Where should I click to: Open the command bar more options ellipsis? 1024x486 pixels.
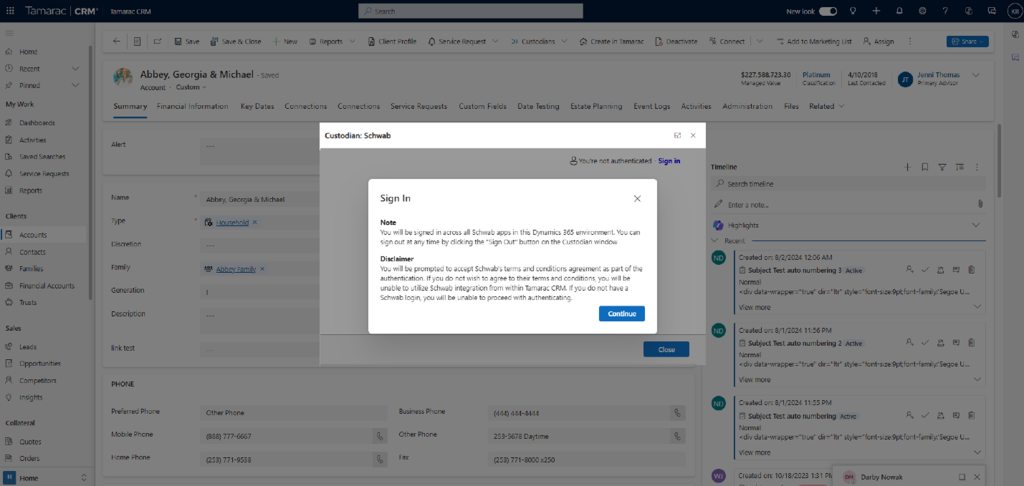910,41
